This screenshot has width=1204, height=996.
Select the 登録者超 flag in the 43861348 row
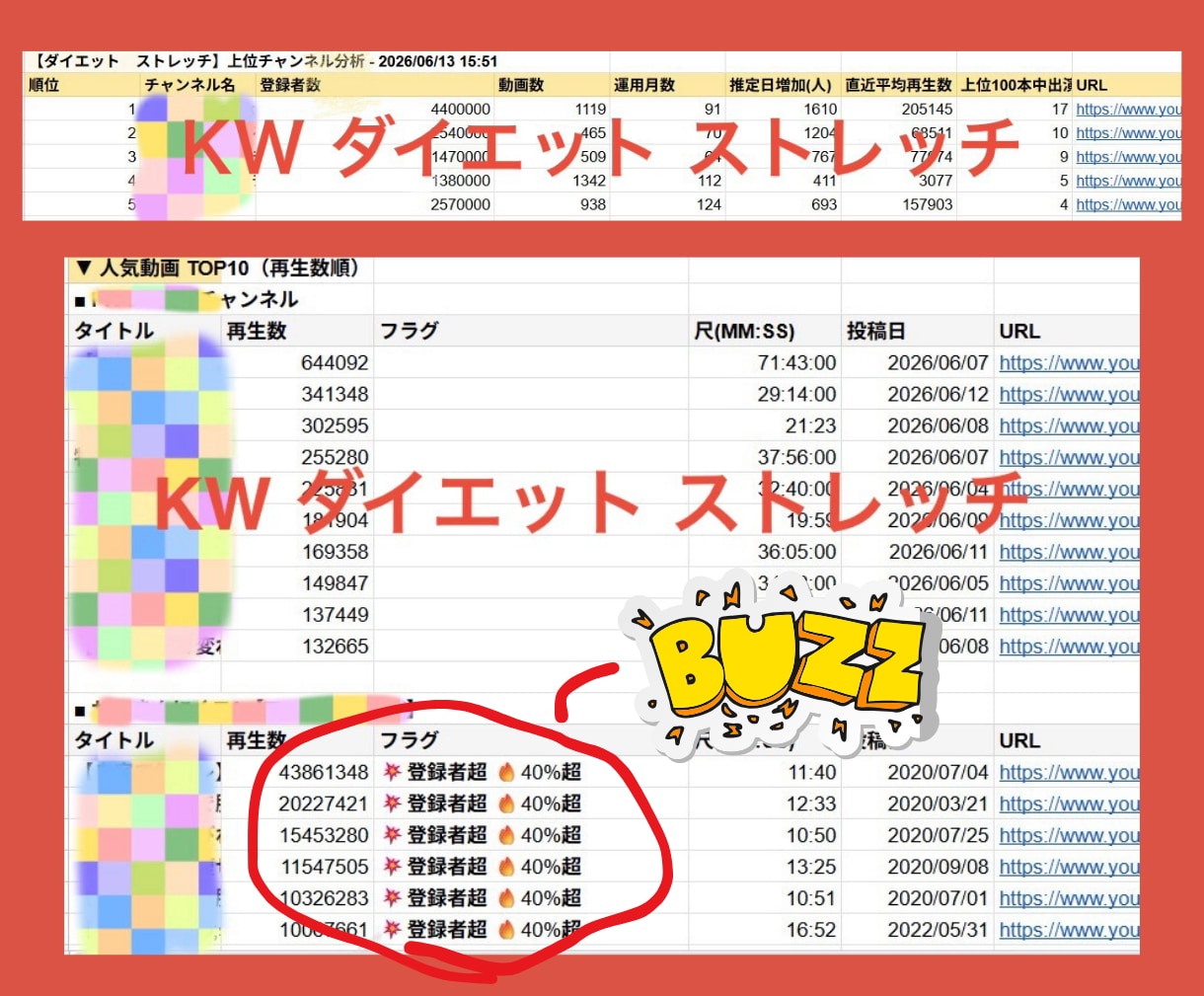pos(435,773)
